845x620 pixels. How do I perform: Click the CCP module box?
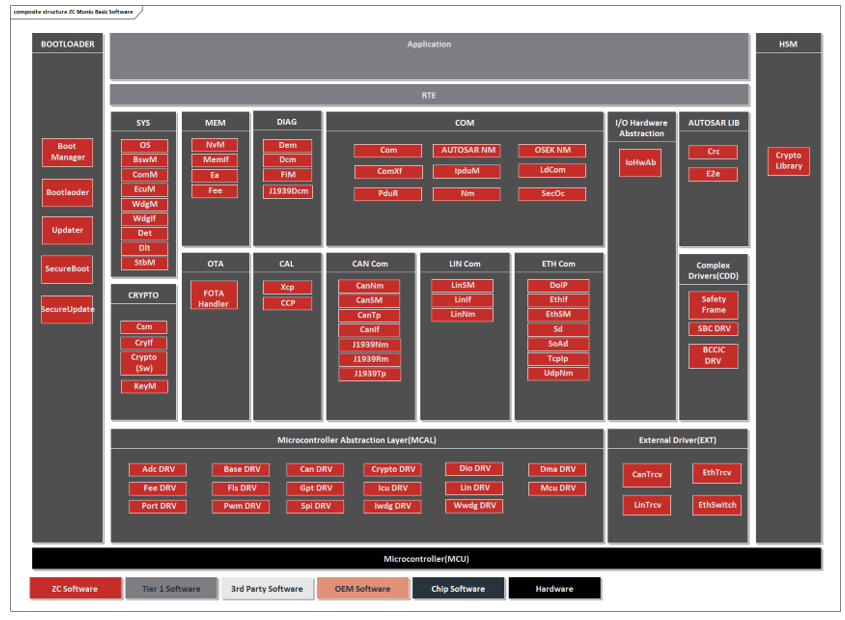(x=287, y=304)
